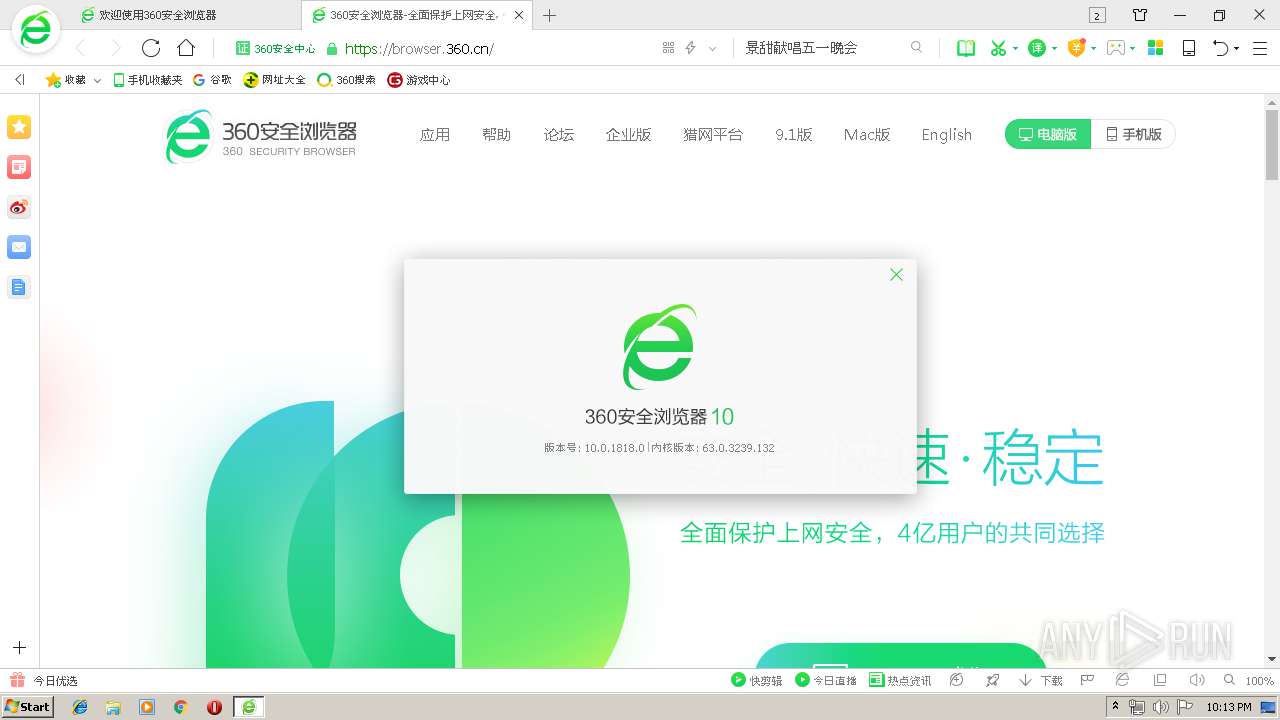Click the screenshot scissors icon
1280x720 pixels.
[x=997, y=48]
